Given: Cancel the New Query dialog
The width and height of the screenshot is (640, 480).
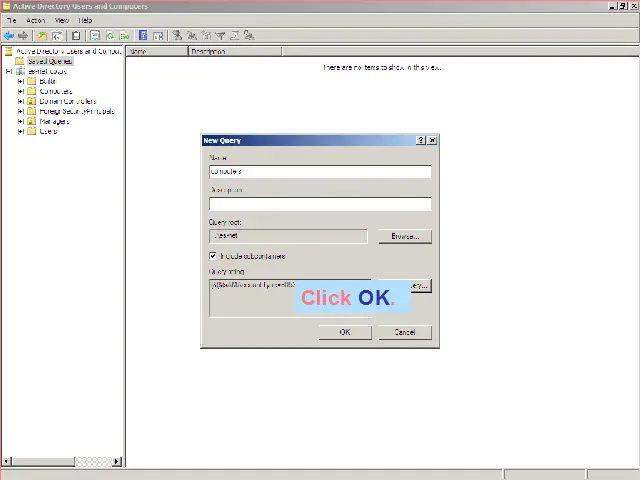Looking at the screenshot, I should point(404,332).
